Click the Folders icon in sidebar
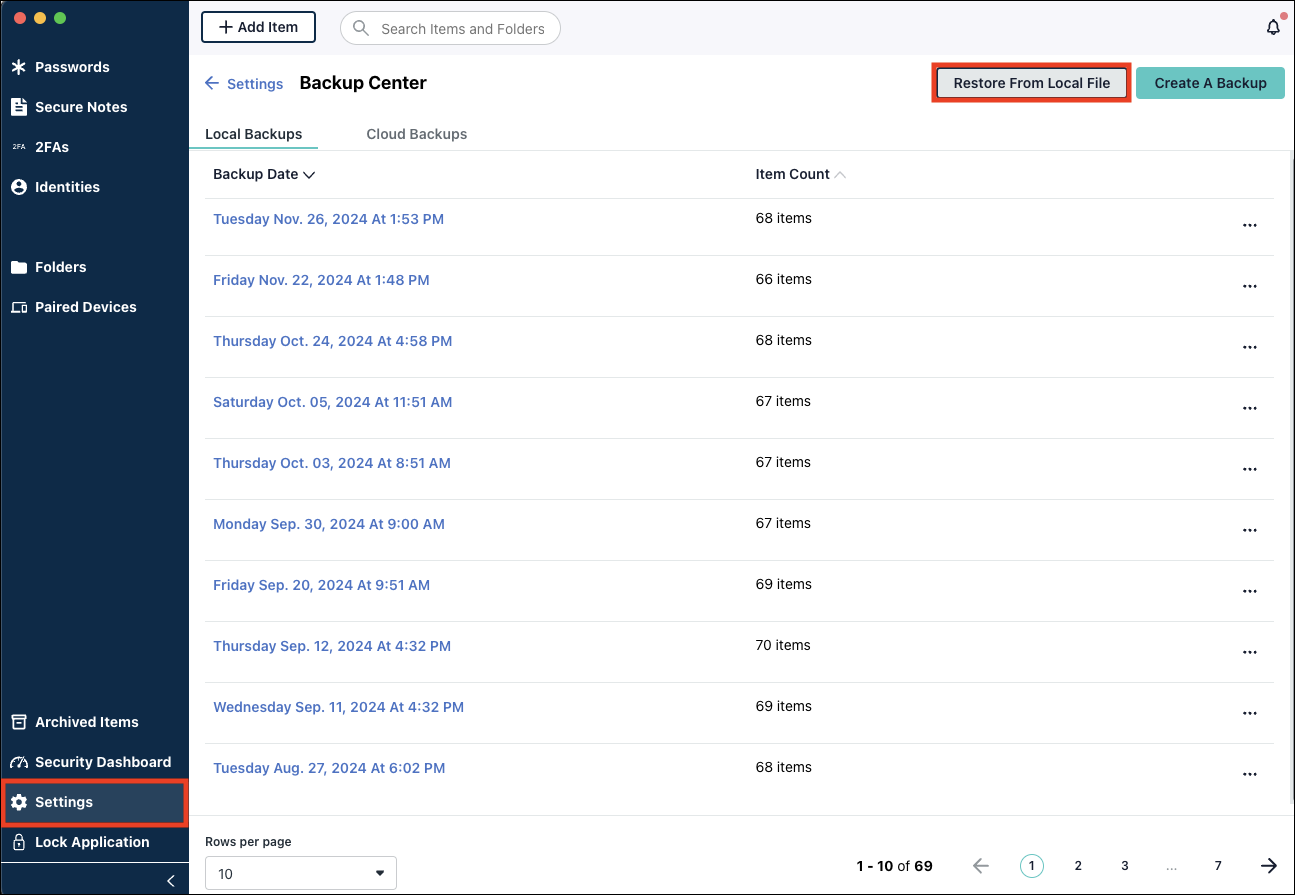1295x895 pixels. 20,267
